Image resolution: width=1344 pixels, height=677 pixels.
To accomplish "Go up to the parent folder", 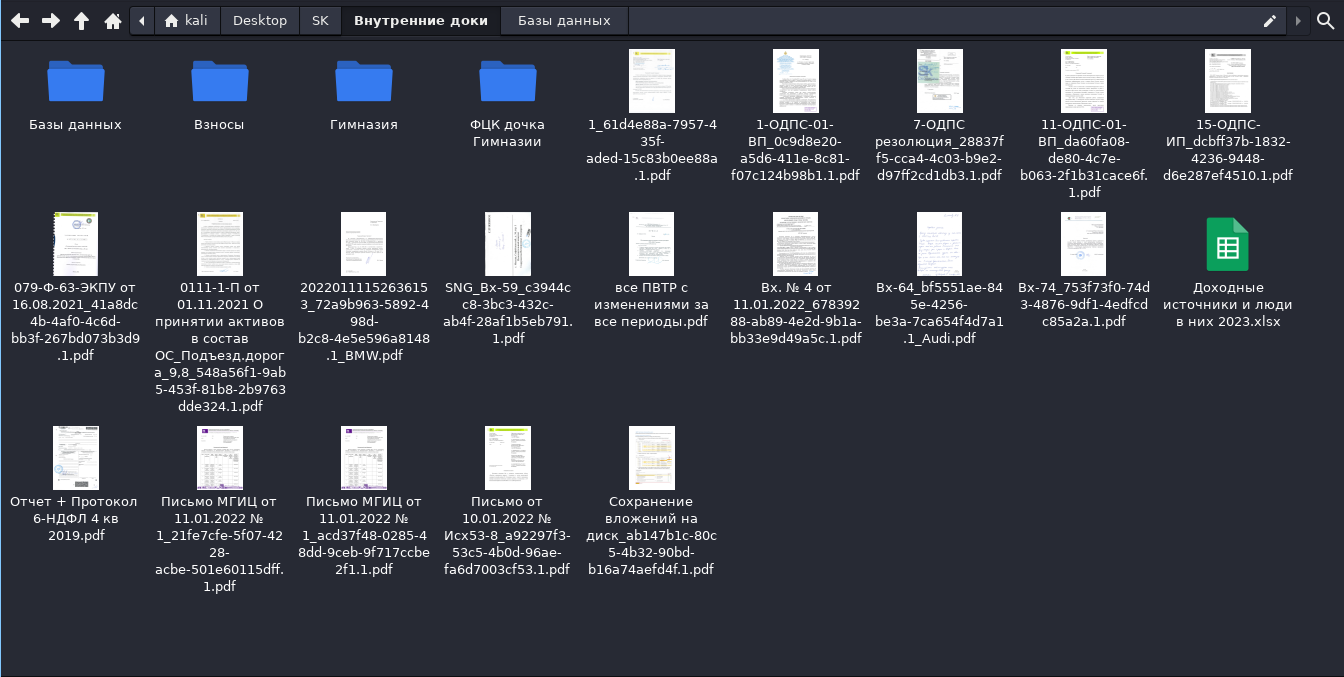I will (82, 20).
